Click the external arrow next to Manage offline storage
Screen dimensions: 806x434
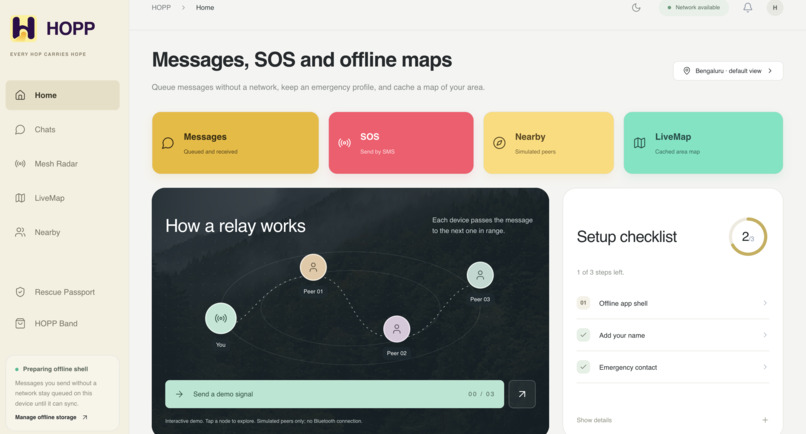(85, 418)
